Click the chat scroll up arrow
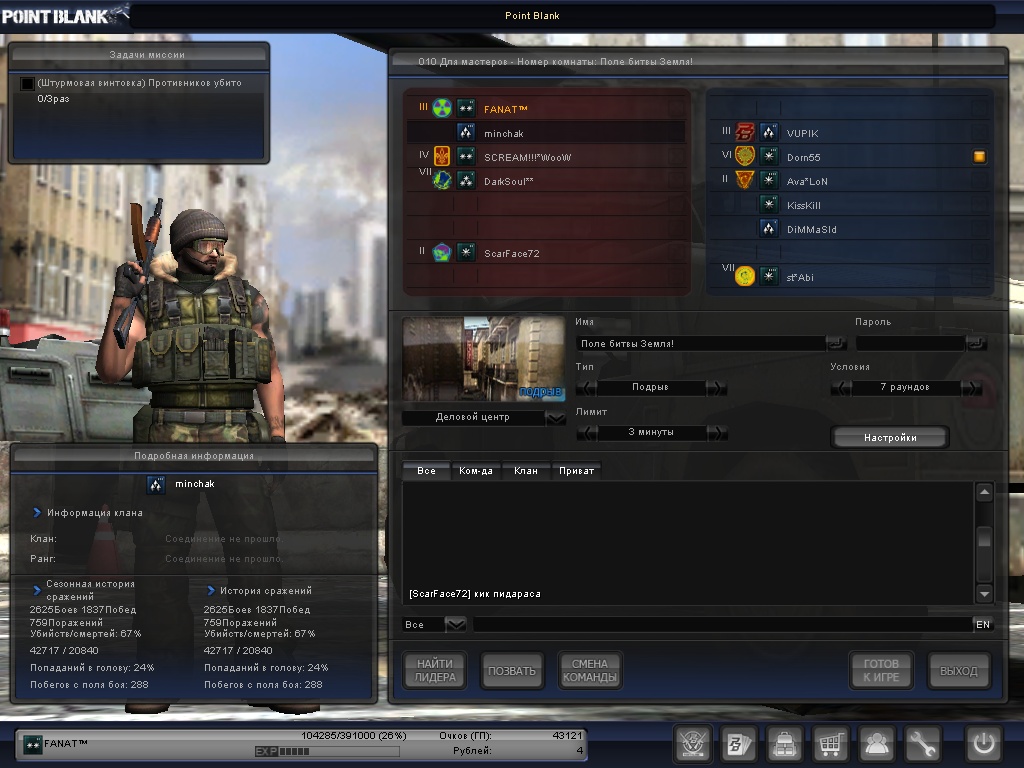Viewport: 1024px width, 768px height. (984, 492)
